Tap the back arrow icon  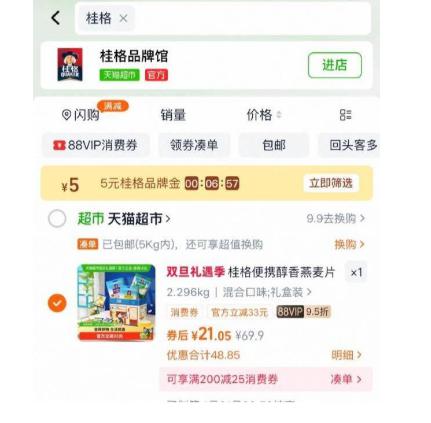pyautogui.click(x=56, y=18)
